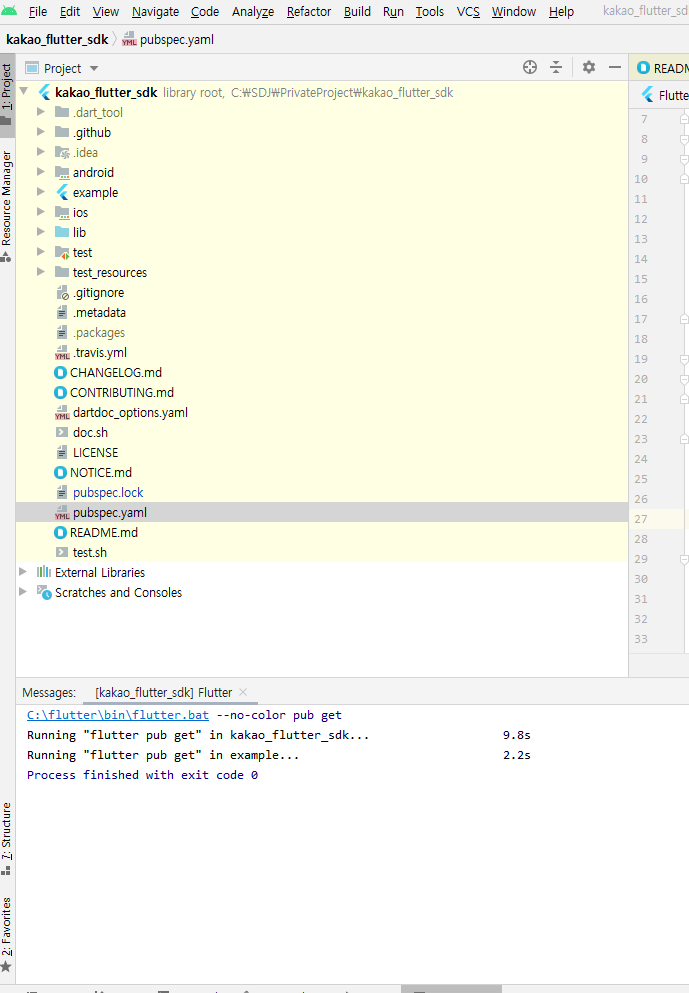689x993 pixels.
Task: Hide the Project panel with minus icon
Action: pyautogui.click(x=615, y=67)
